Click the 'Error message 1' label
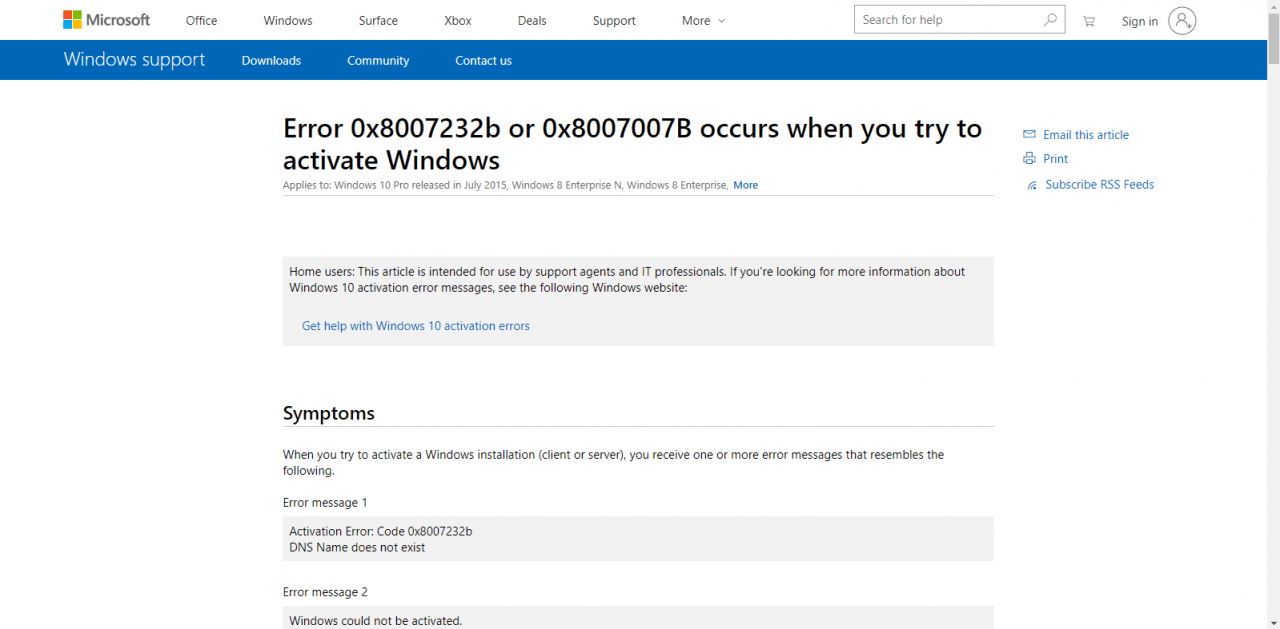 [325, 502]
